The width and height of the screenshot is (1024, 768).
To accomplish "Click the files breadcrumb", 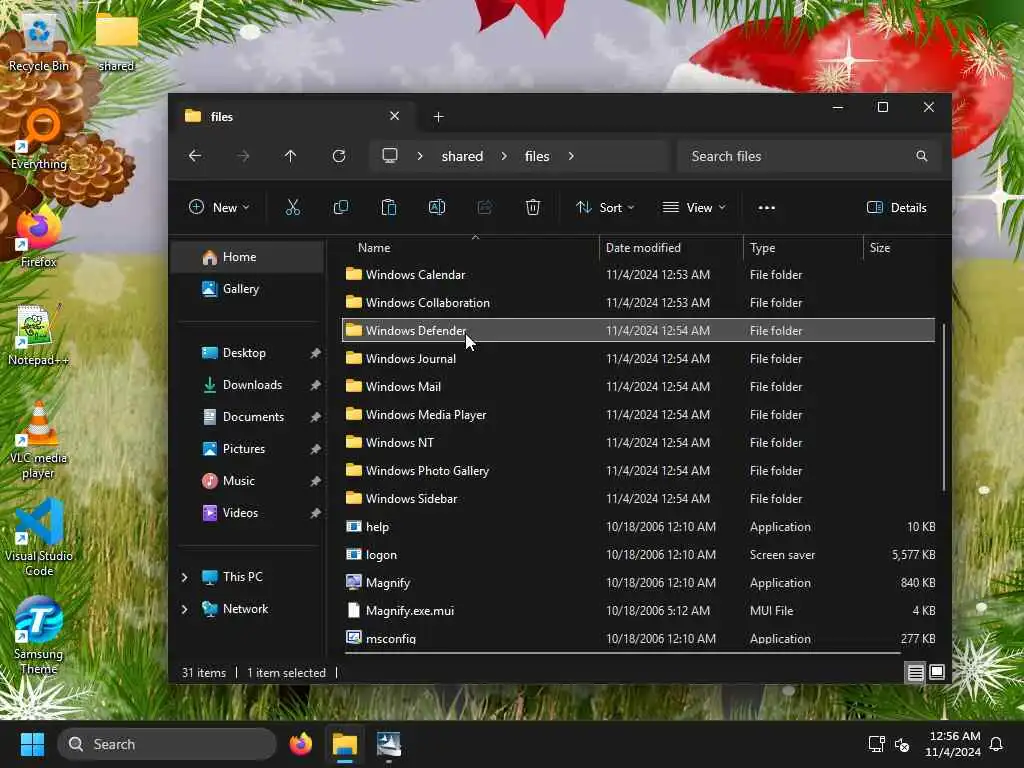I will point(537,156).
